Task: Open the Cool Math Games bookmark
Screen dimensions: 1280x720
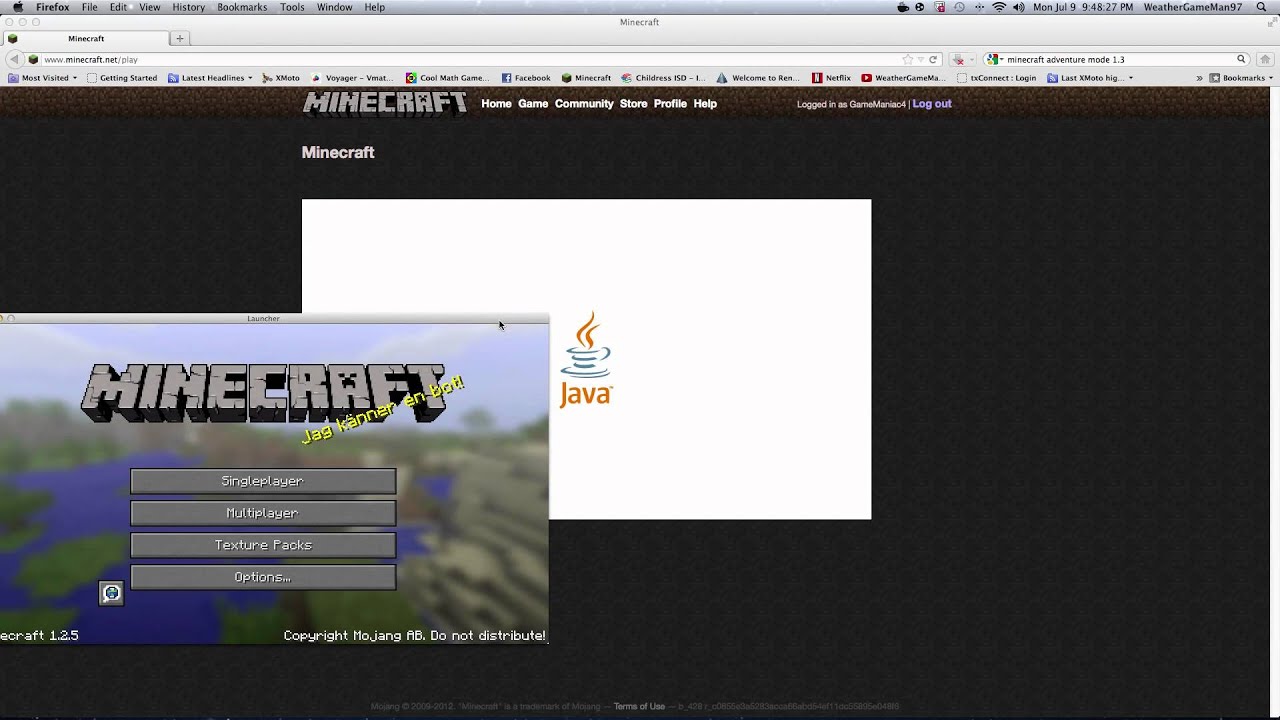Action: tap(447, 77)
